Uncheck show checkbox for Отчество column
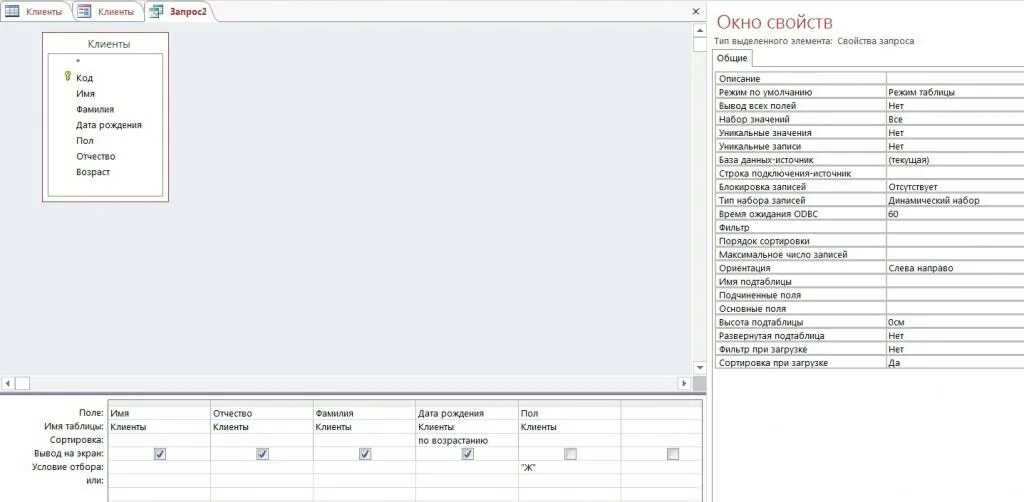 [263, 454]
